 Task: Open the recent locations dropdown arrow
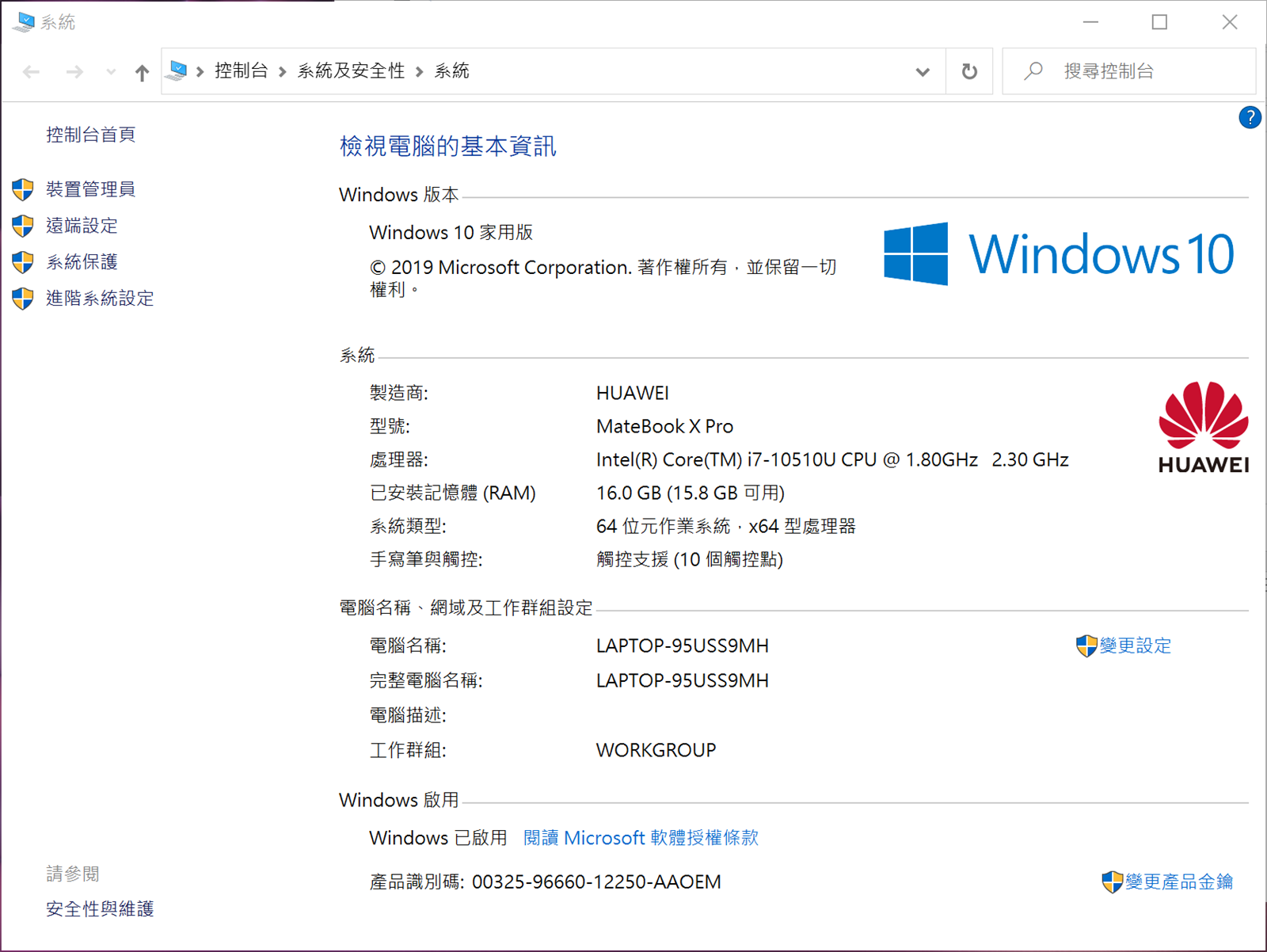(111, 73)
